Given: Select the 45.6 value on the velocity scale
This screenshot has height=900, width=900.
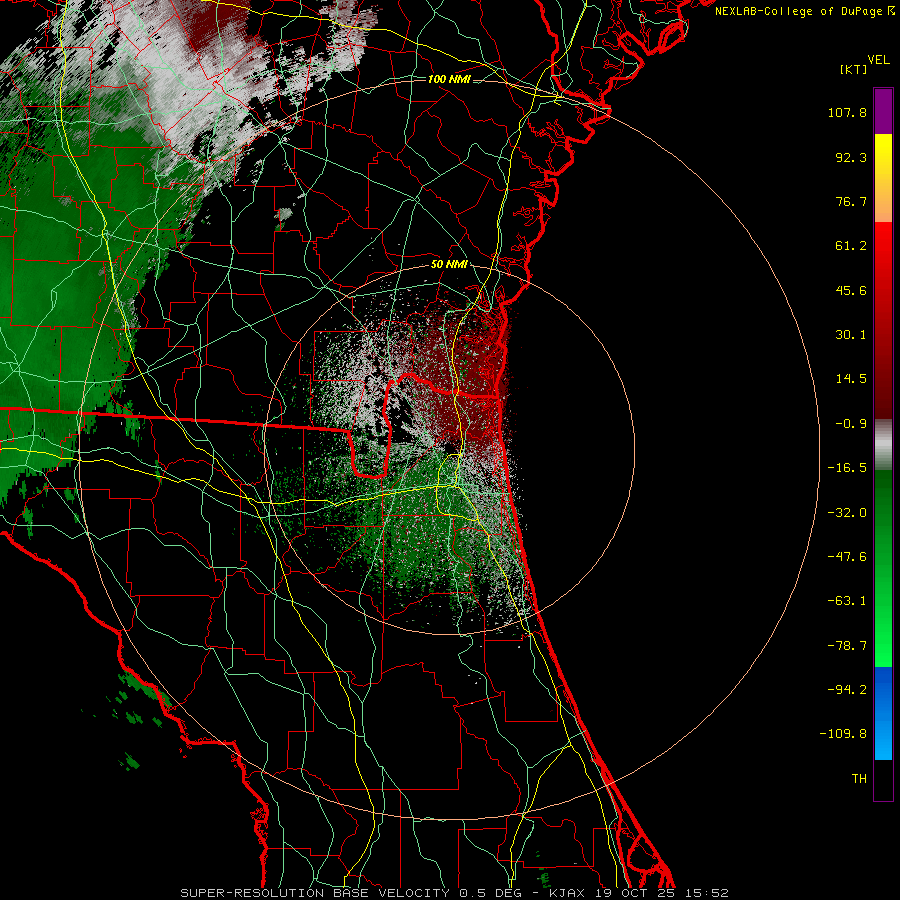Looking at the screenshot, I should 851,290.
